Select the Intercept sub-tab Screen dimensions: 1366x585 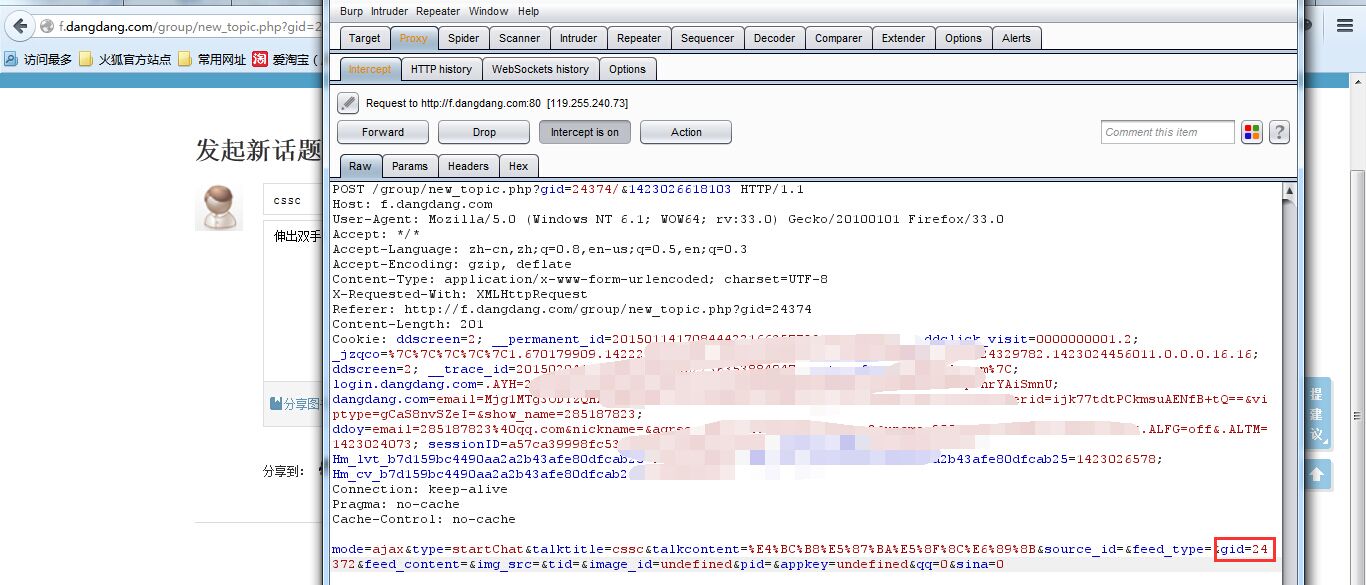[370, 69]
